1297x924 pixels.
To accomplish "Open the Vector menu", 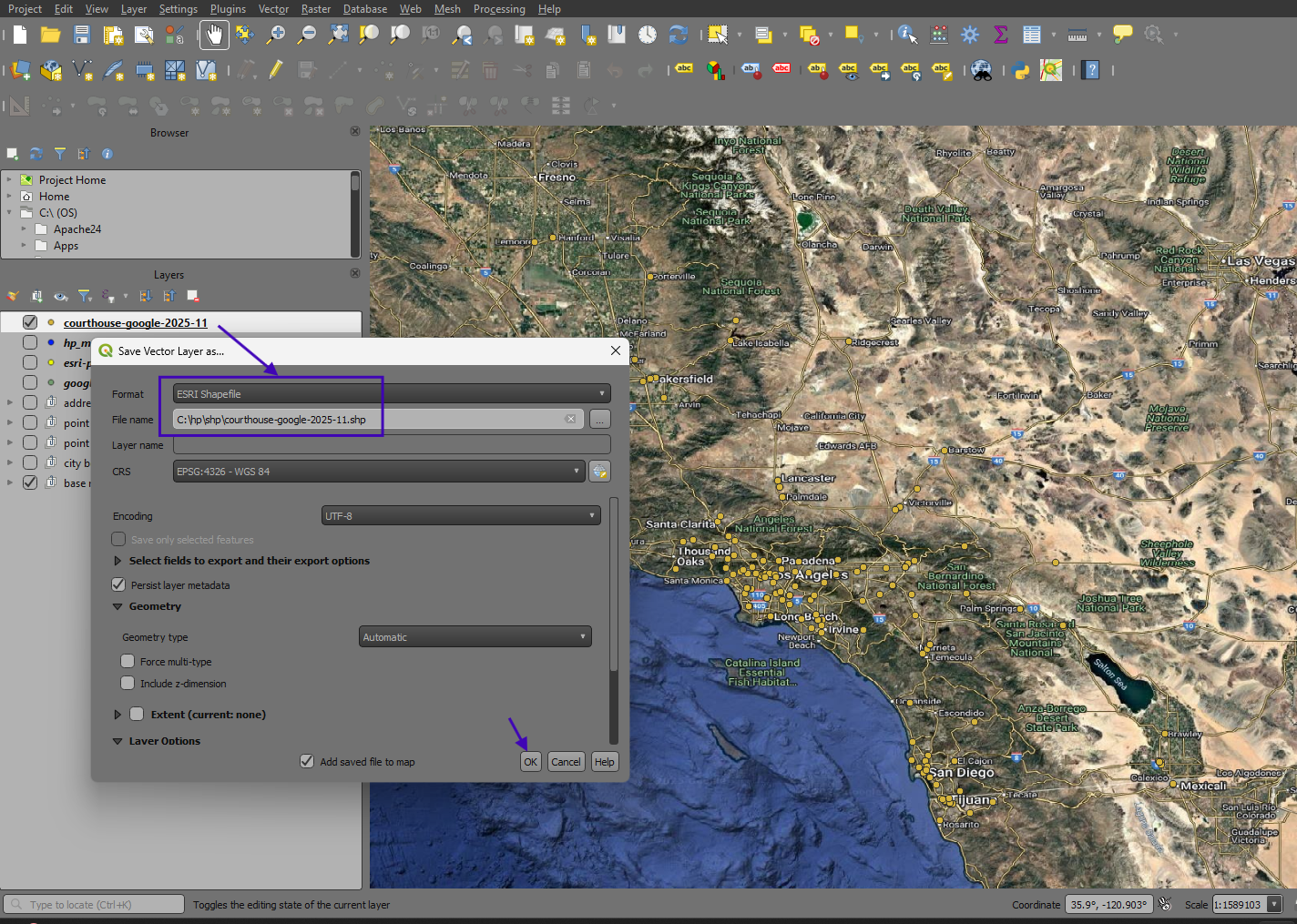I will [x=273, y=9].
